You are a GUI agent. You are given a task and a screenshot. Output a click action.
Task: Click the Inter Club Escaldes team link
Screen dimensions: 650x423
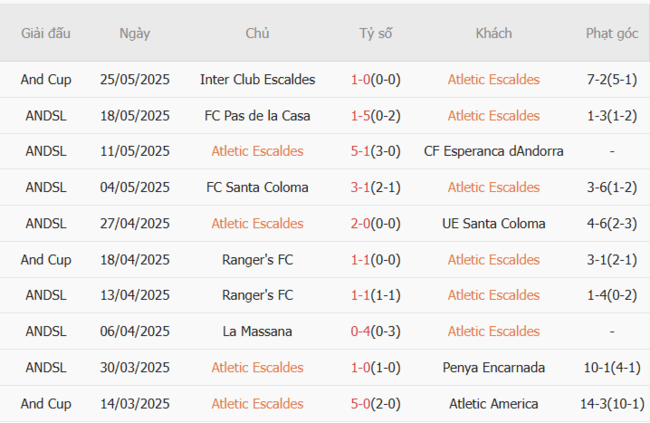click(x=257, y=79)
